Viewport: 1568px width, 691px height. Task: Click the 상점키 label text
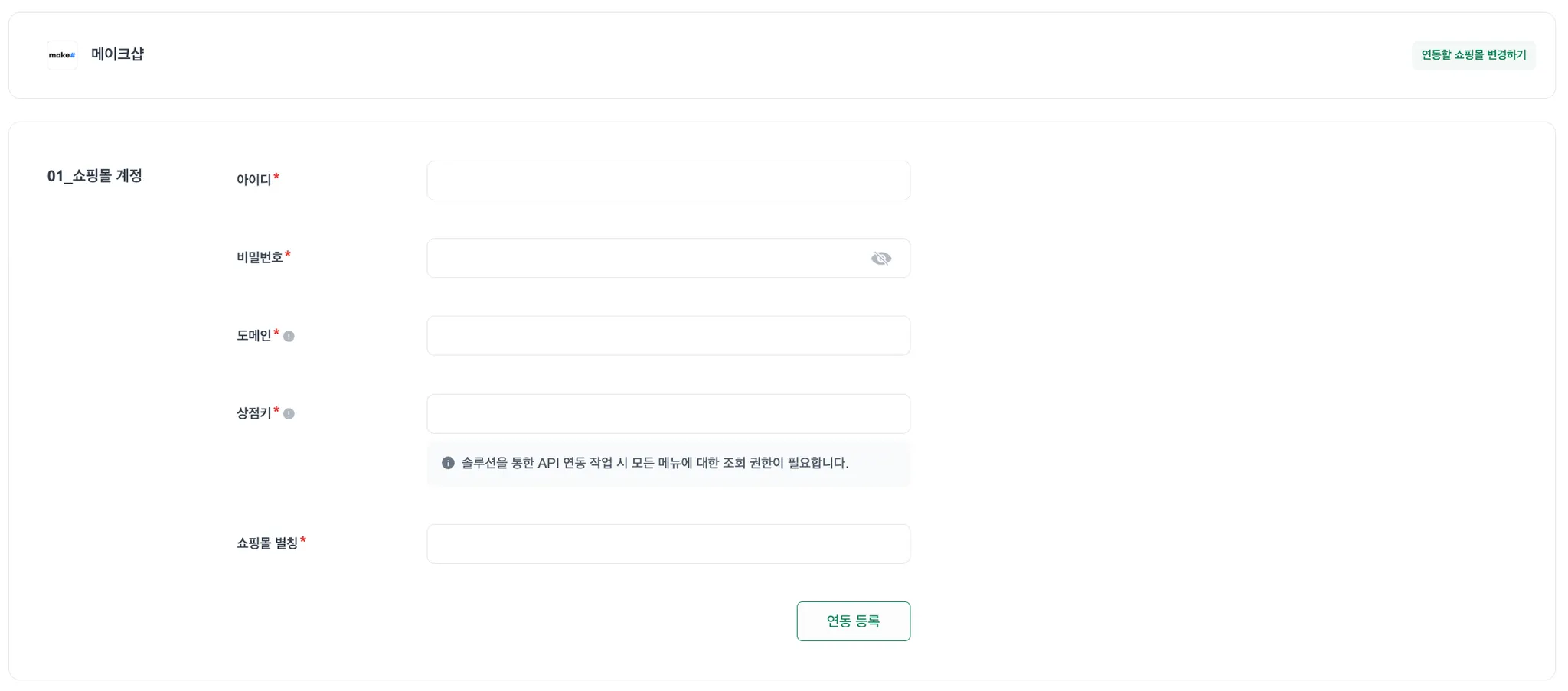coord(253,413)
